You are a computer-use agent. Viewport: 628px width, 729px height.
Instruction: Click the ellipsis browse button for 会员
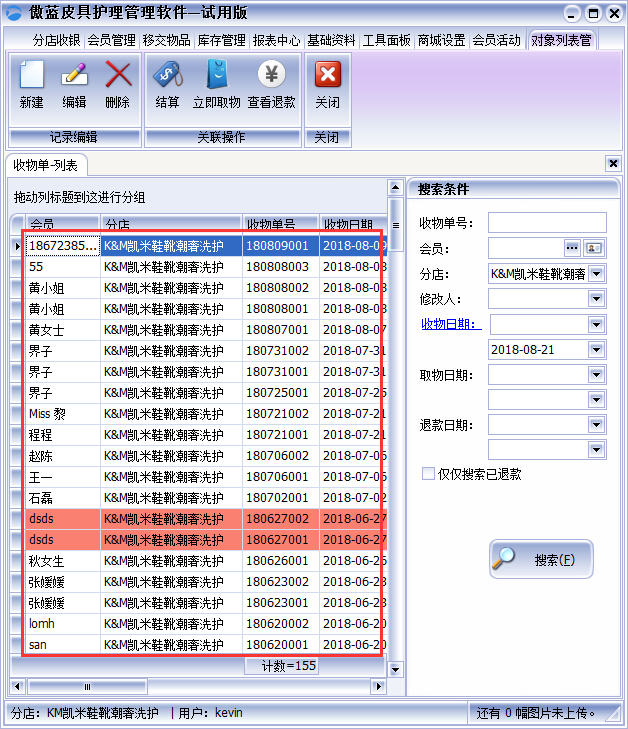click(572, 248)
